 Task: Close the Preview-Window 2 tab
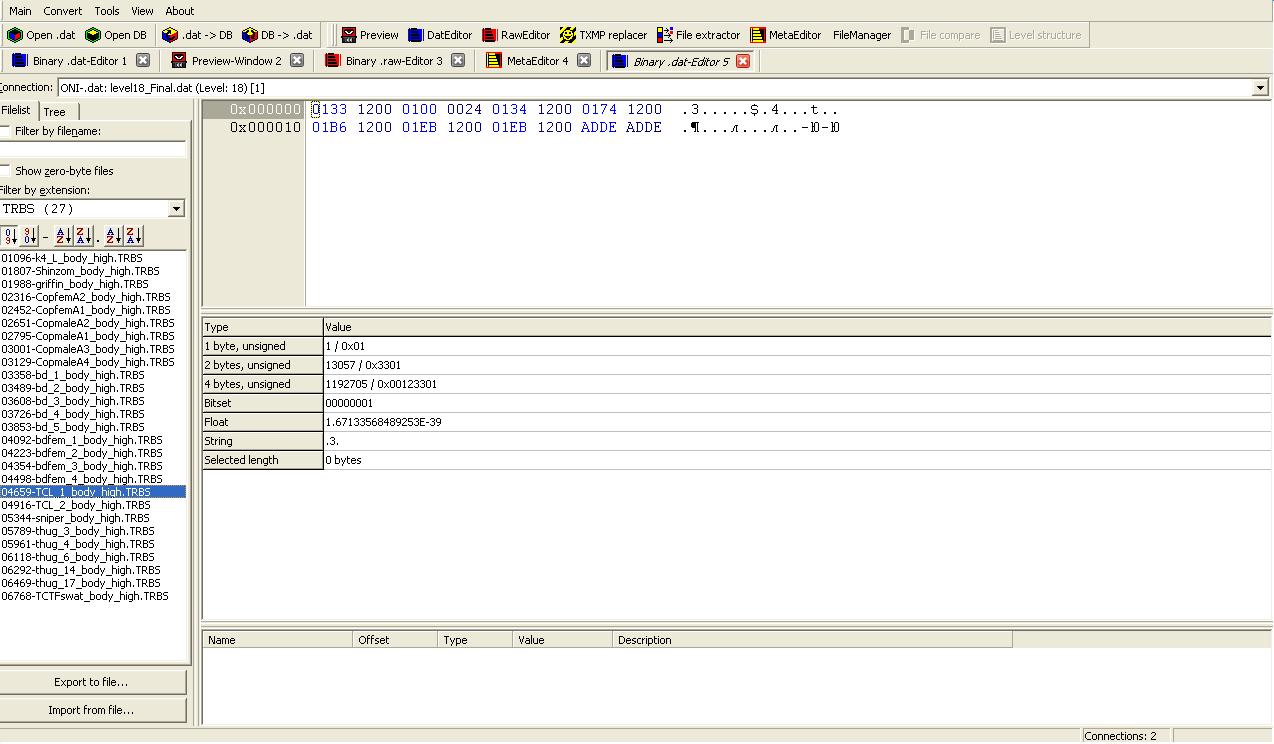pos(297,61)
